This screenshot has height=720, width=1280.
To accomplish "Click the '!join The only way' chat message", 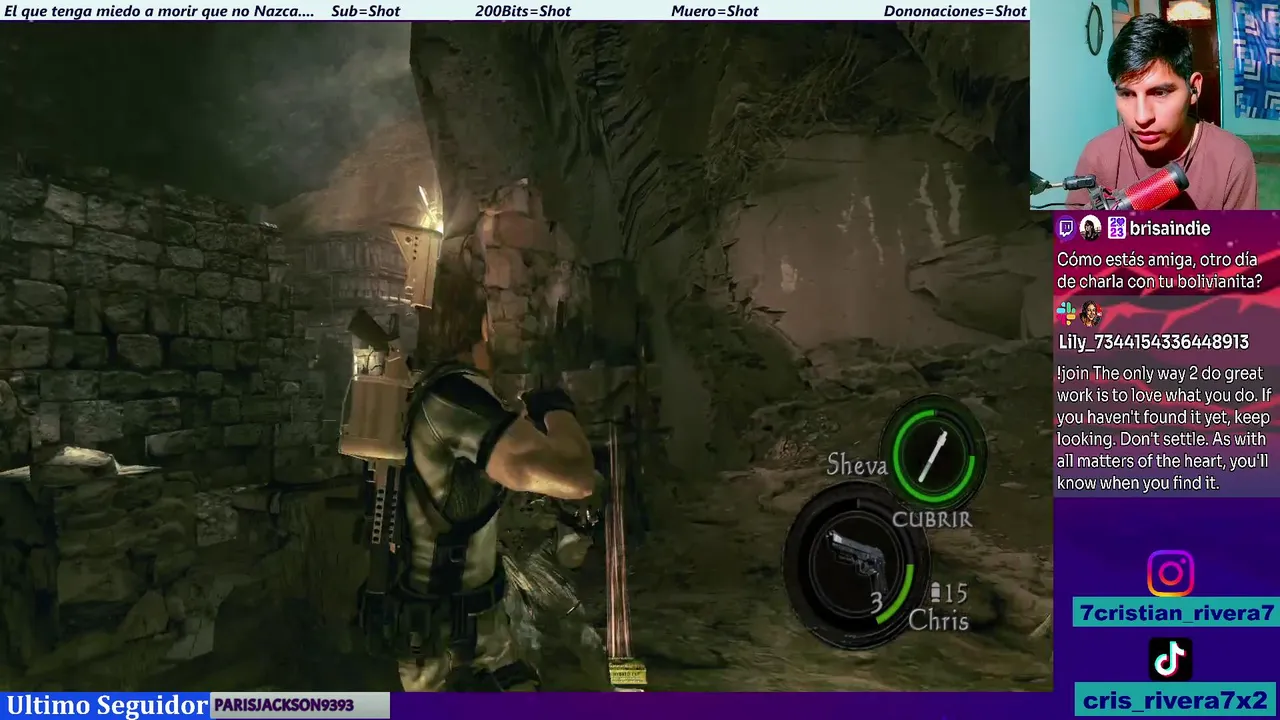I will click(x=1163, y=428).
